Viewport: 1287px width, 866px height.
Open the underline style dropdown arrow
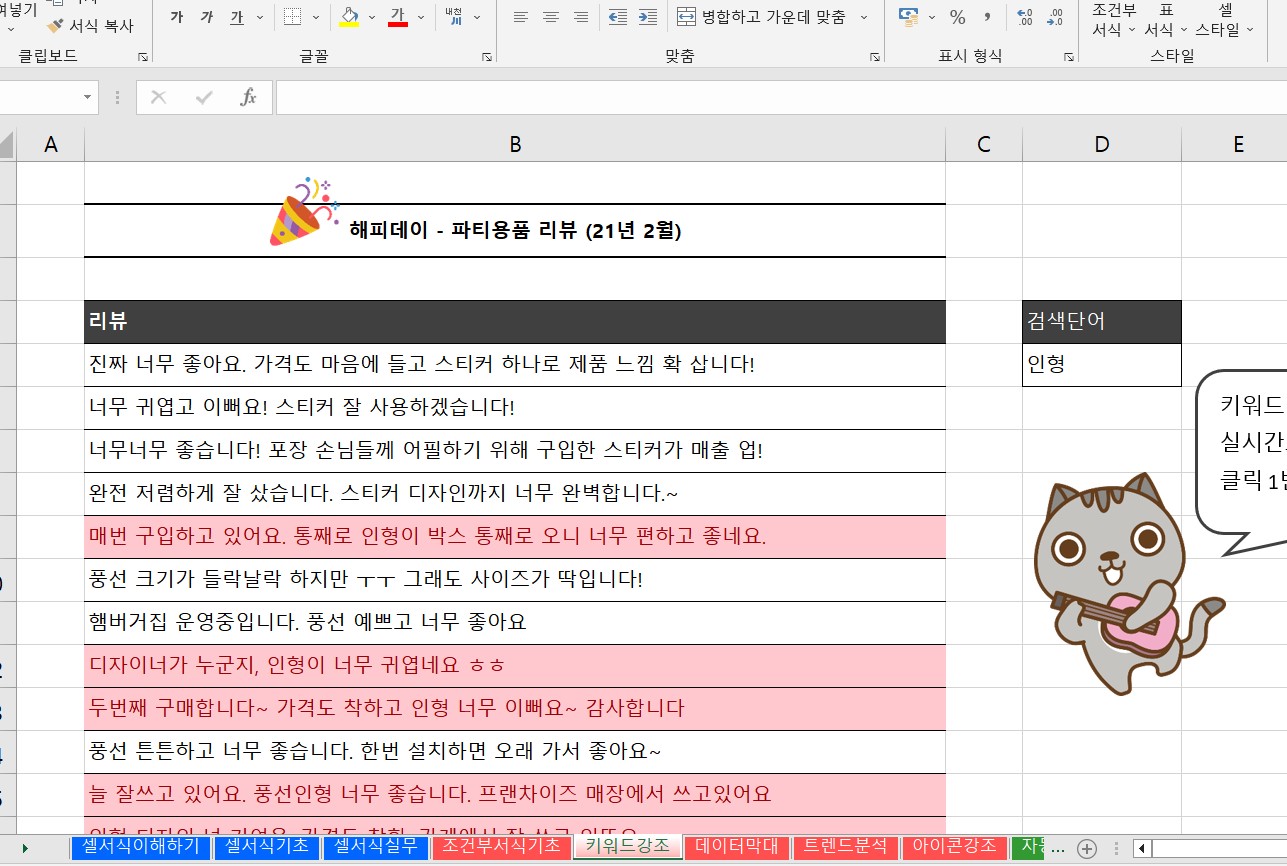point(261,18)
